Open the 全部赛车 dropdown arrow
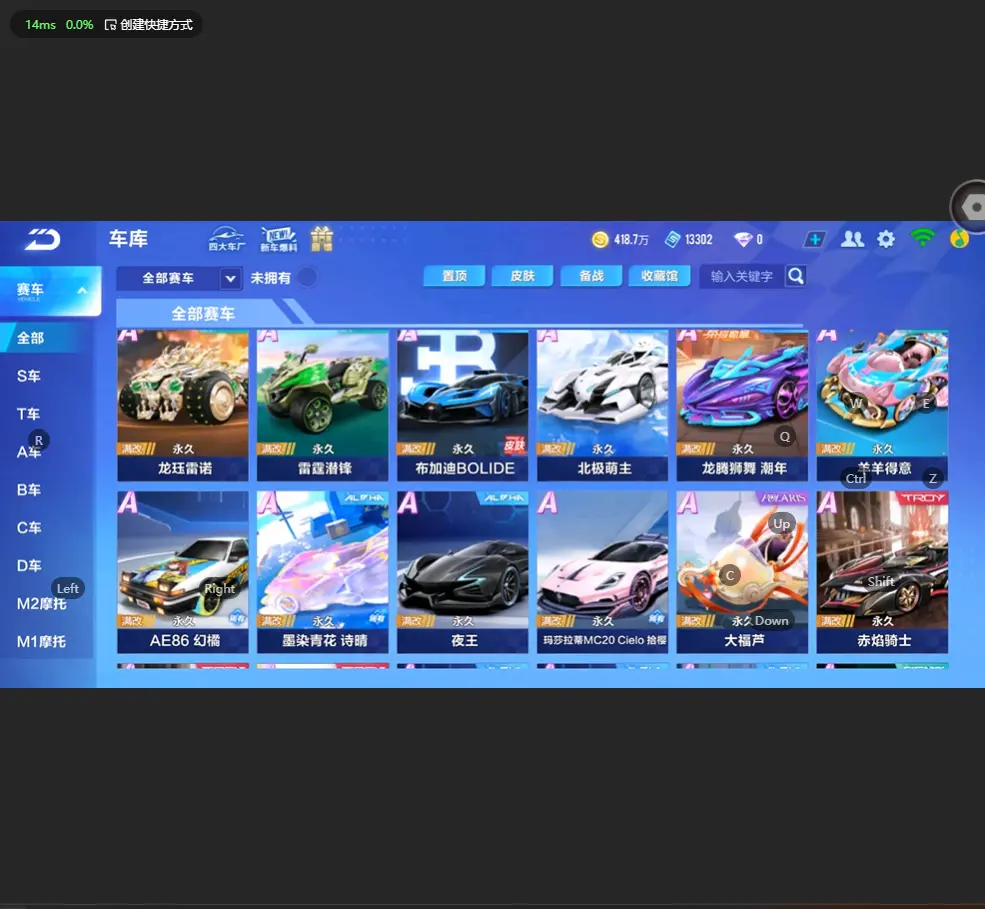The image size is (985, 909). (x=231, y=278)
